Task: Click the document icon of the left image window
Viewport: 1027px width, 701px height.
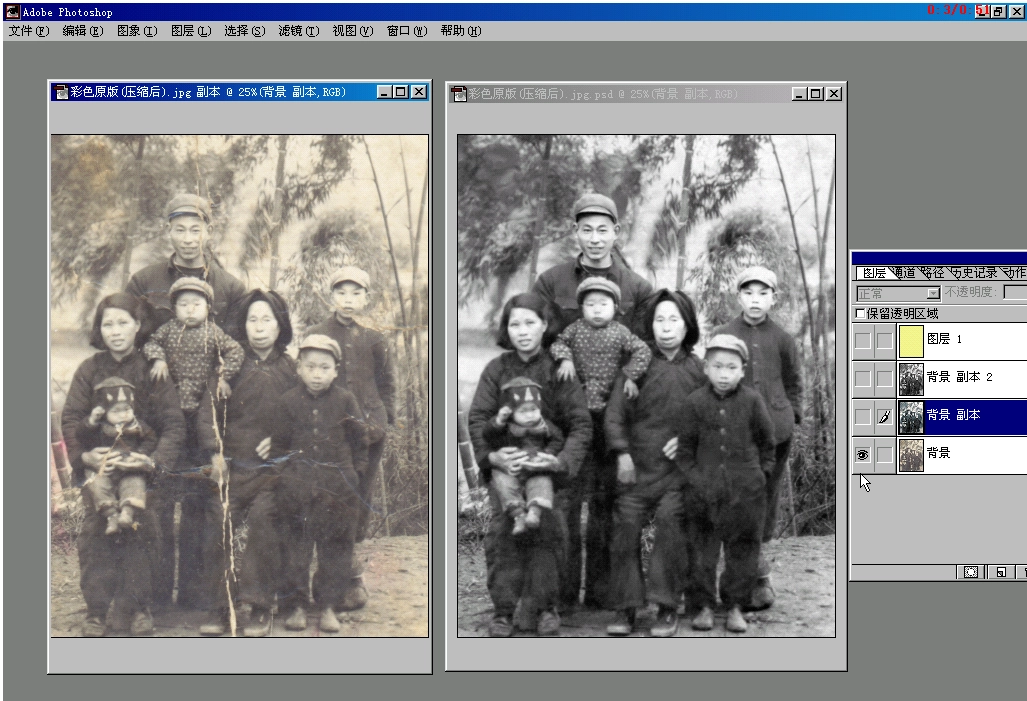Action: tap(60, 92)
